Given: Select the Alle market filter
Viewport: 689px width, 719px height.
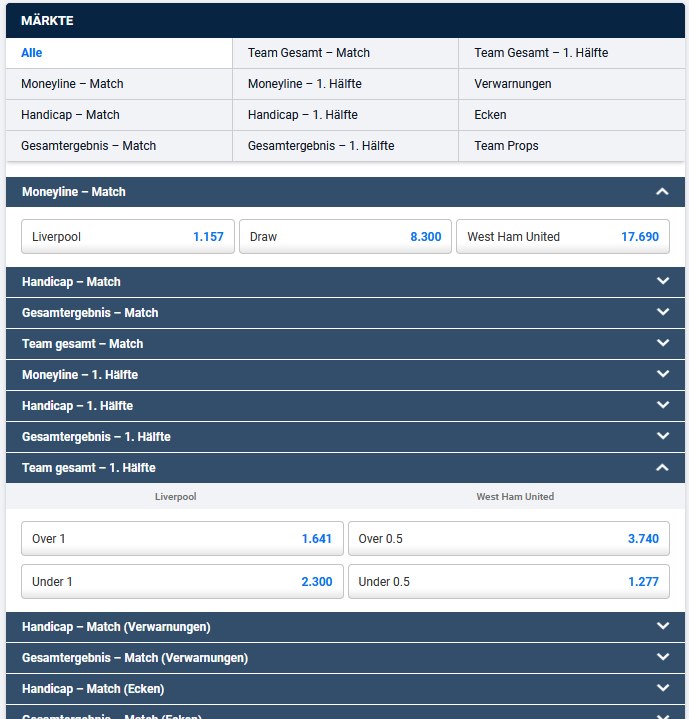Looking at the screenshot, I should (32, 53).
